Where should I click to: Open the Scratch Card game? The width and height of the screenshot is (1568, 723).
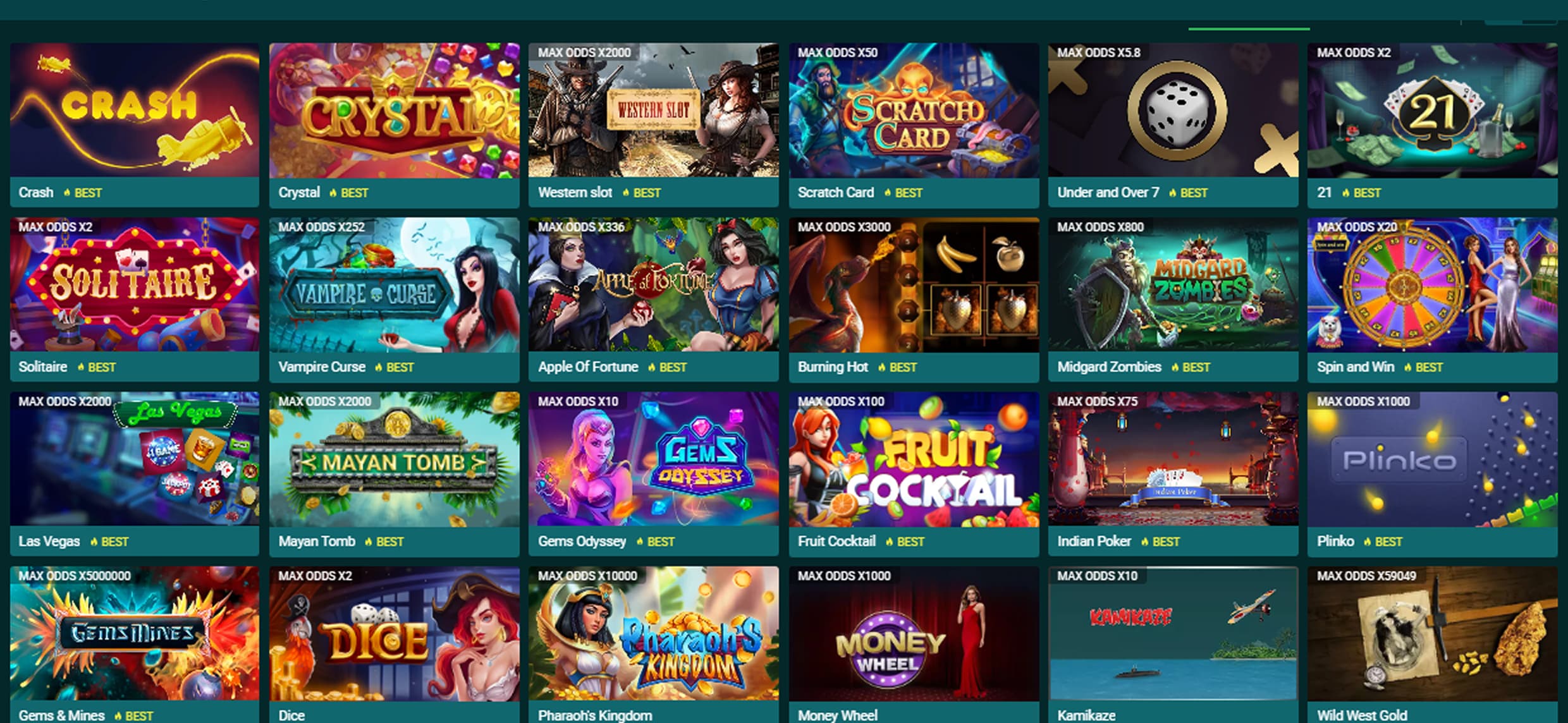(914, 110)
